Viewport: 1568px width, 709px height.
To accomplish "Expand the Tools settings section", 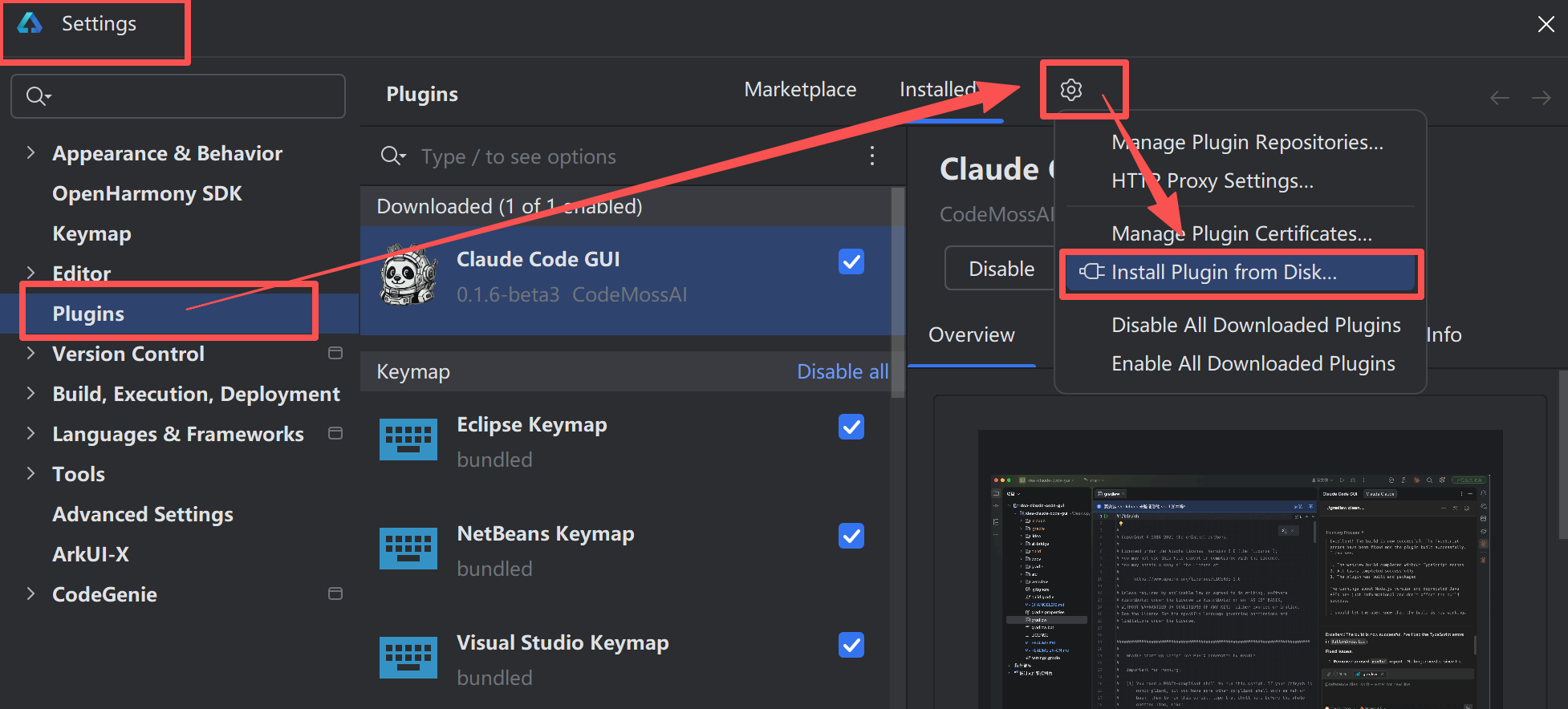I will pyautogui.click(x=30, y=473).
